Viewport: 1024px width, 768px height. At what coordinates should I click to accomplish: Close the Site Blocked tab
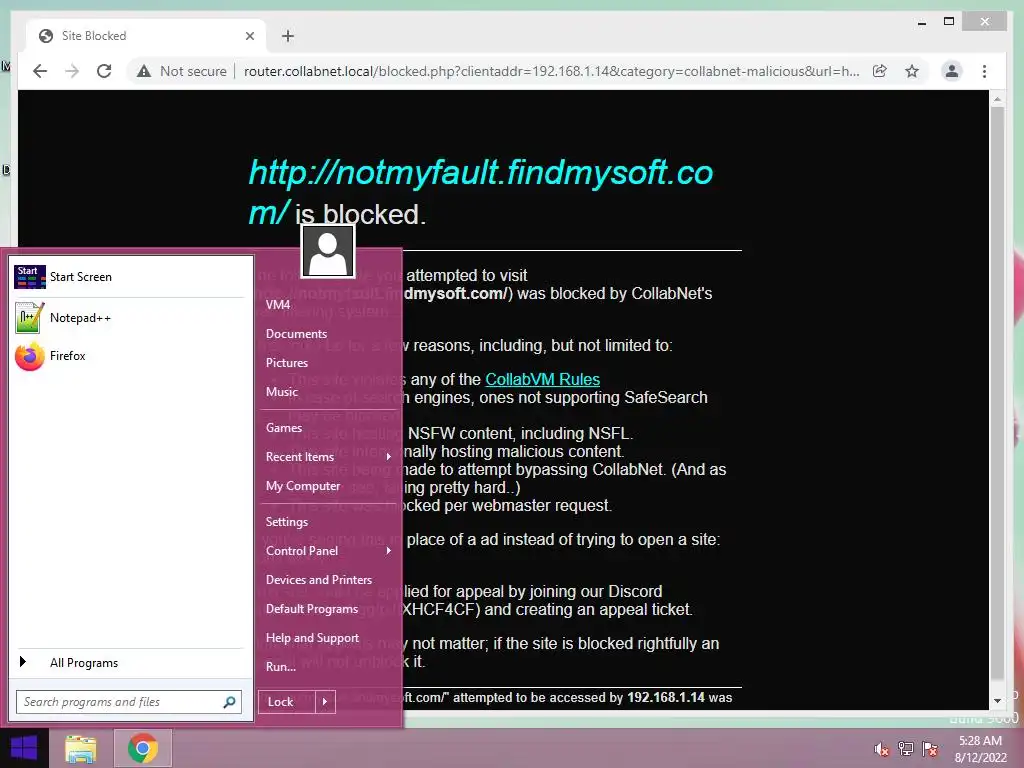(249, 36)
